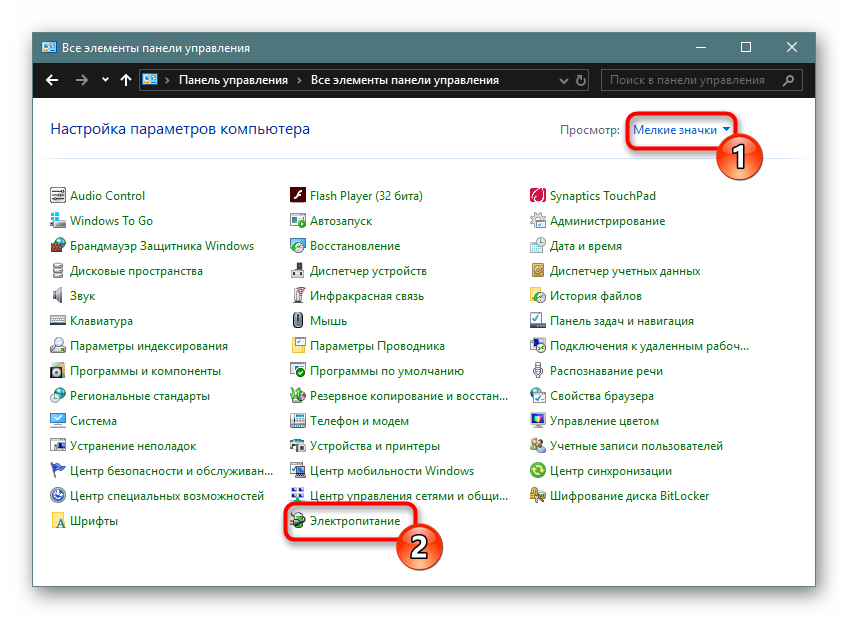The height and width of the screenshot is (619, 848).
Task: Open Резервное копирование и восстановление
Action: click(x=409, y=395)
